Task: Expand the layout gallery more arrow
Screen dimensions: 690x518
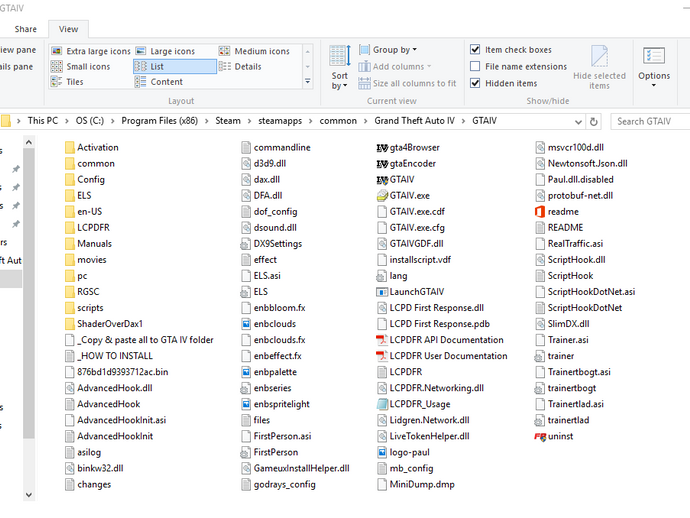Action: 308,81
